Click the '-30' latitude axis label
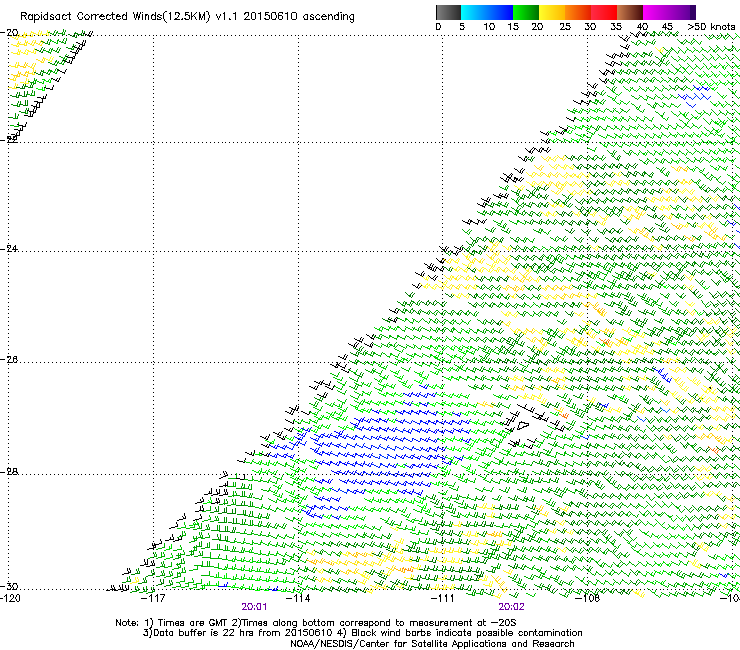Image resolution: width=740 pixels, height=650 pixels. 9,586
